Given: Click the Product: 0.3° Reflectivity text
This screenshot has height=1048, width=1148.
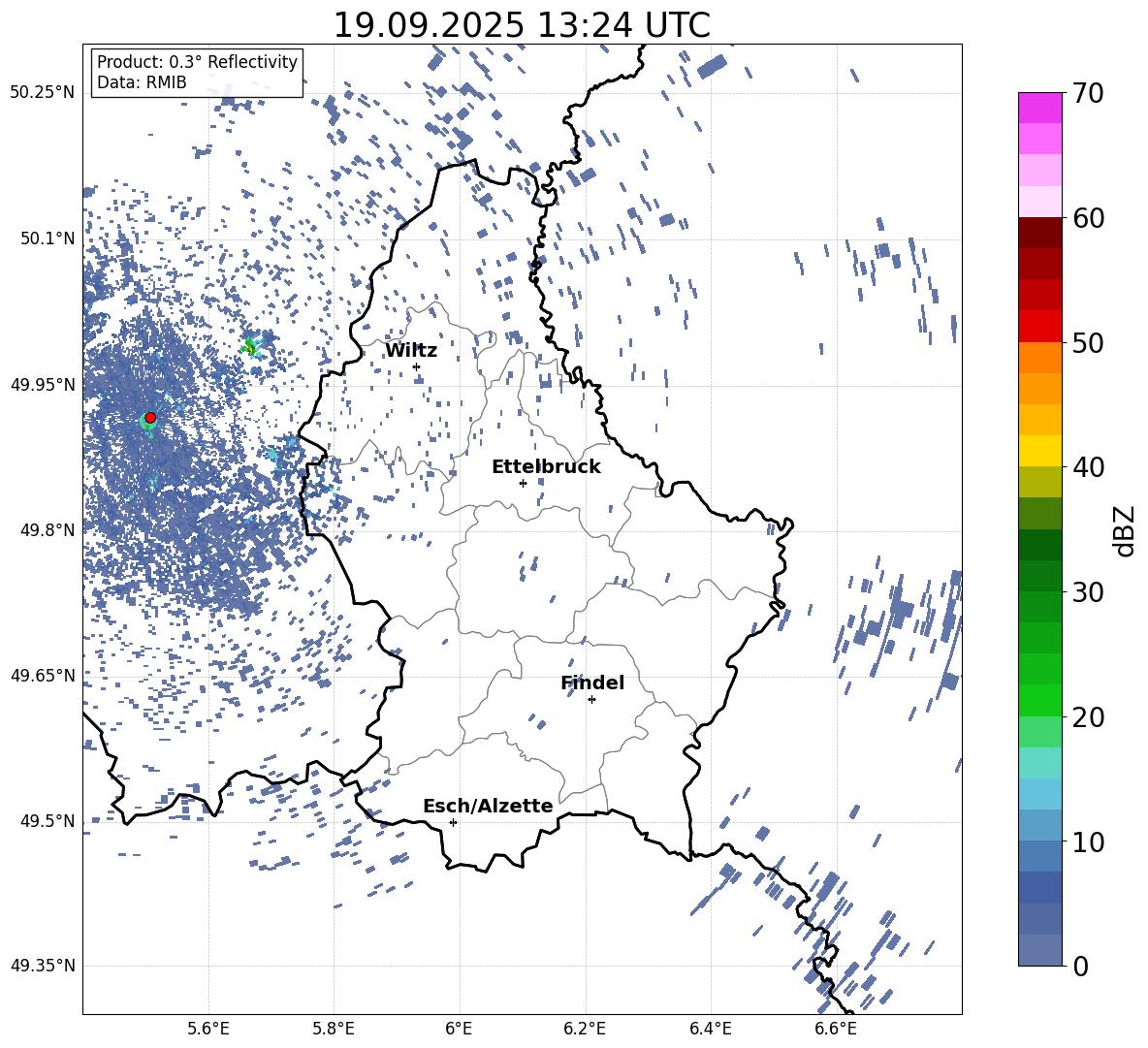Looking at the screenshot, I should [x=197, y=61].
